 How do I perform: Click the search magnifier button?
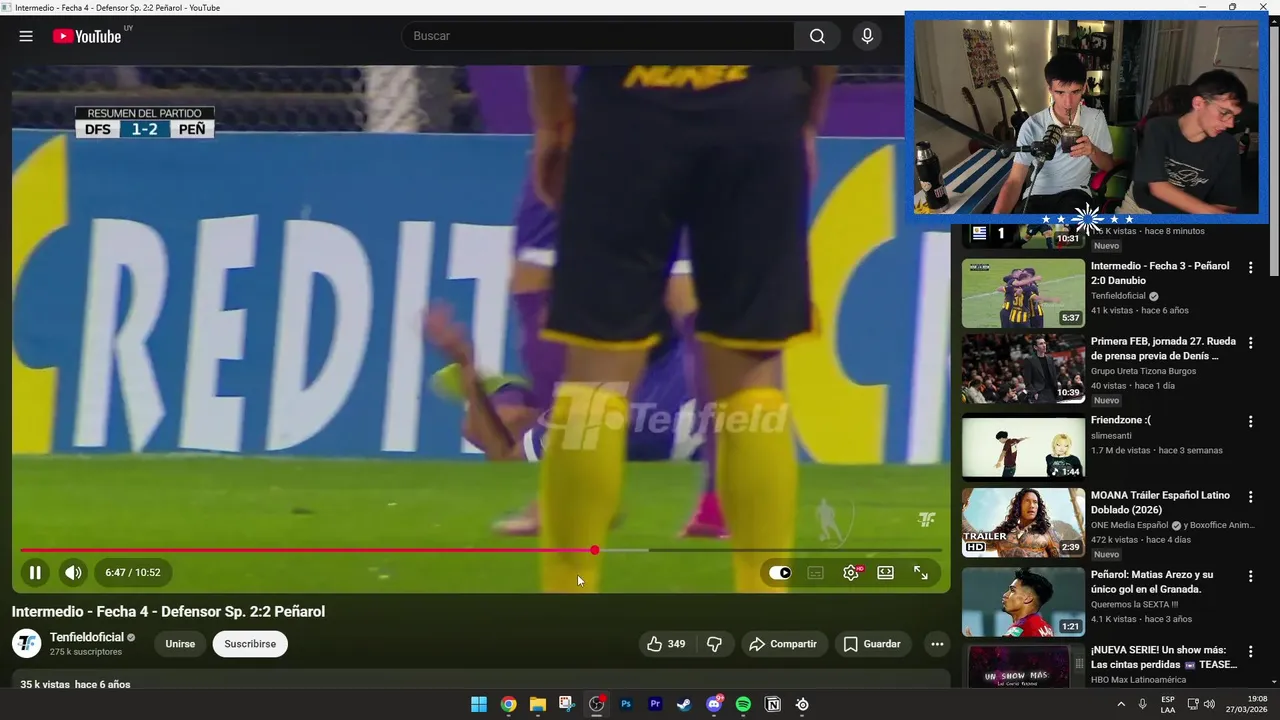coord(817,36)
